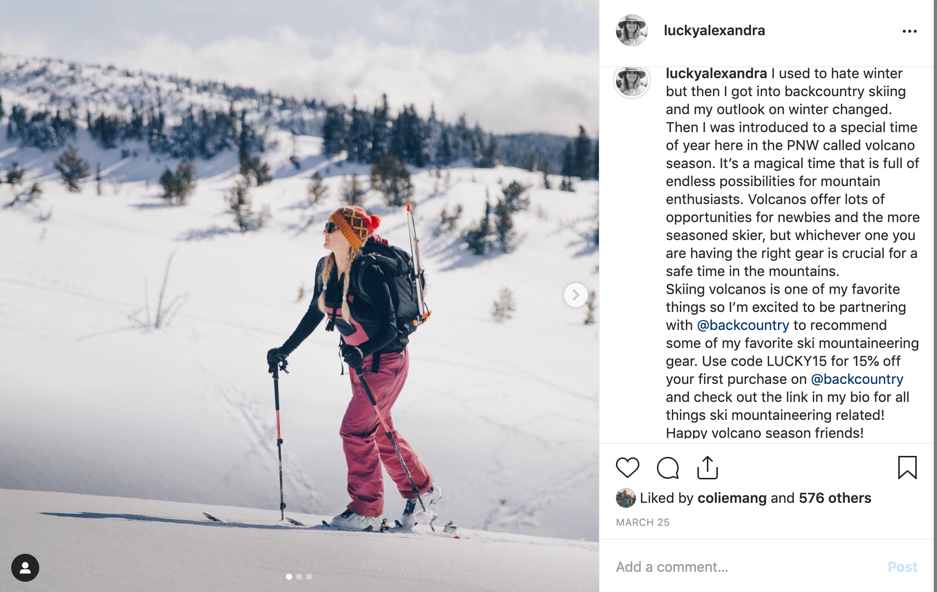The height and width of the screenshot is (592, 937).
Task: Open the MARCH 25 post date
Action: click(x=642, y=522)
